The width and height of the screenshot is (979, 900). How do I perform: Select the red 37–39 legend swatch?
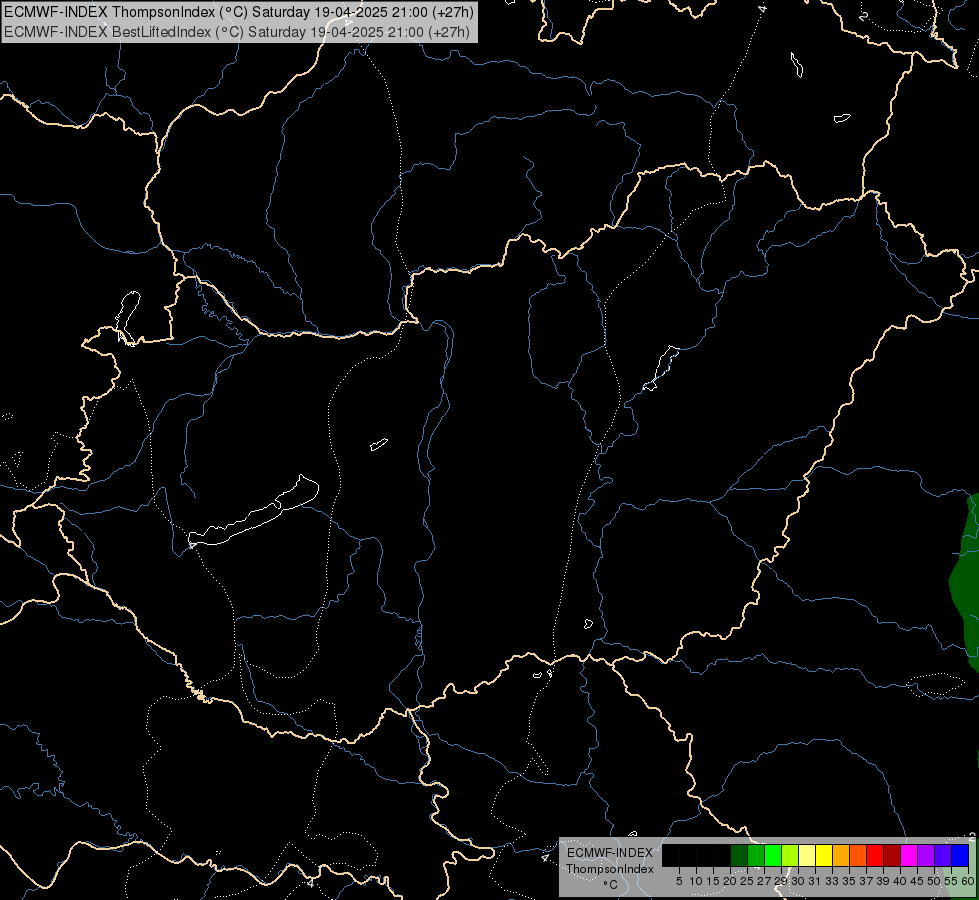pos(875,855)
